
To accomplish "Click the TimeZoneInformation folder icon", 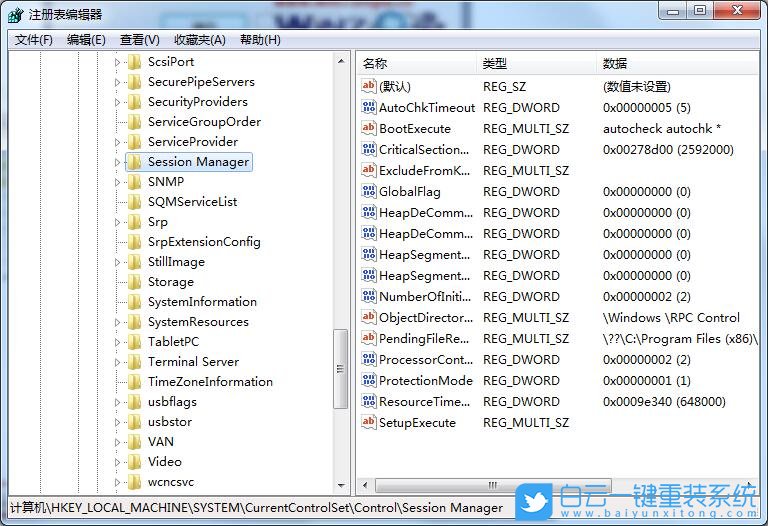I will point(135,382).
